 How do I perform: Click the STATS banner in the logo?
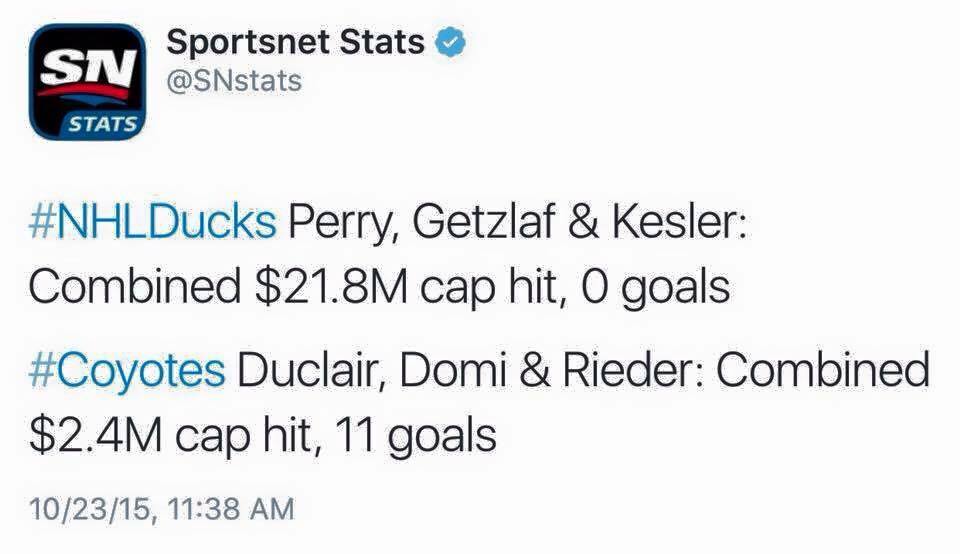point(102,124)
